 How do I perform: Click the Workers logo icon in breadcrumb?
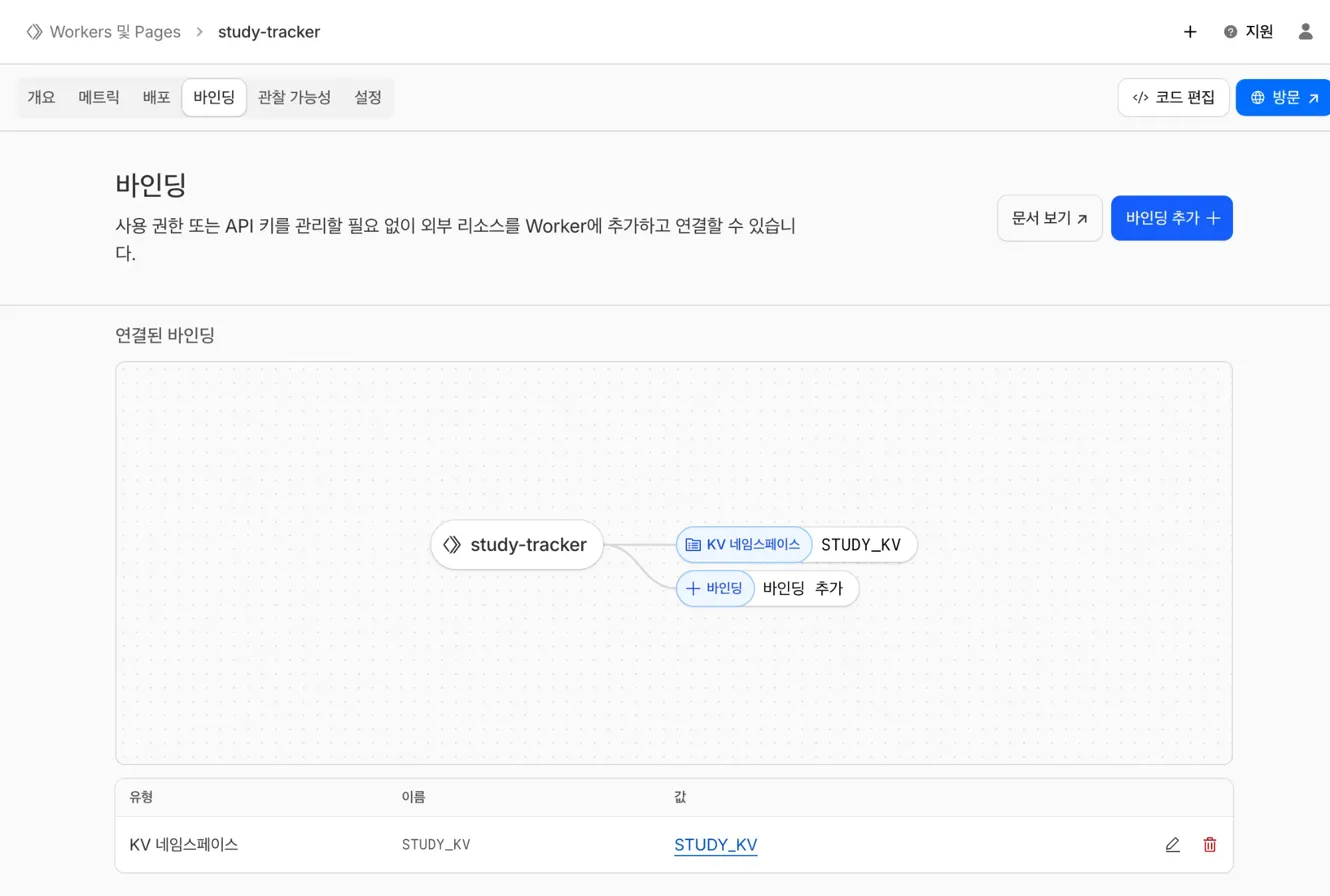tap(34, 32)
